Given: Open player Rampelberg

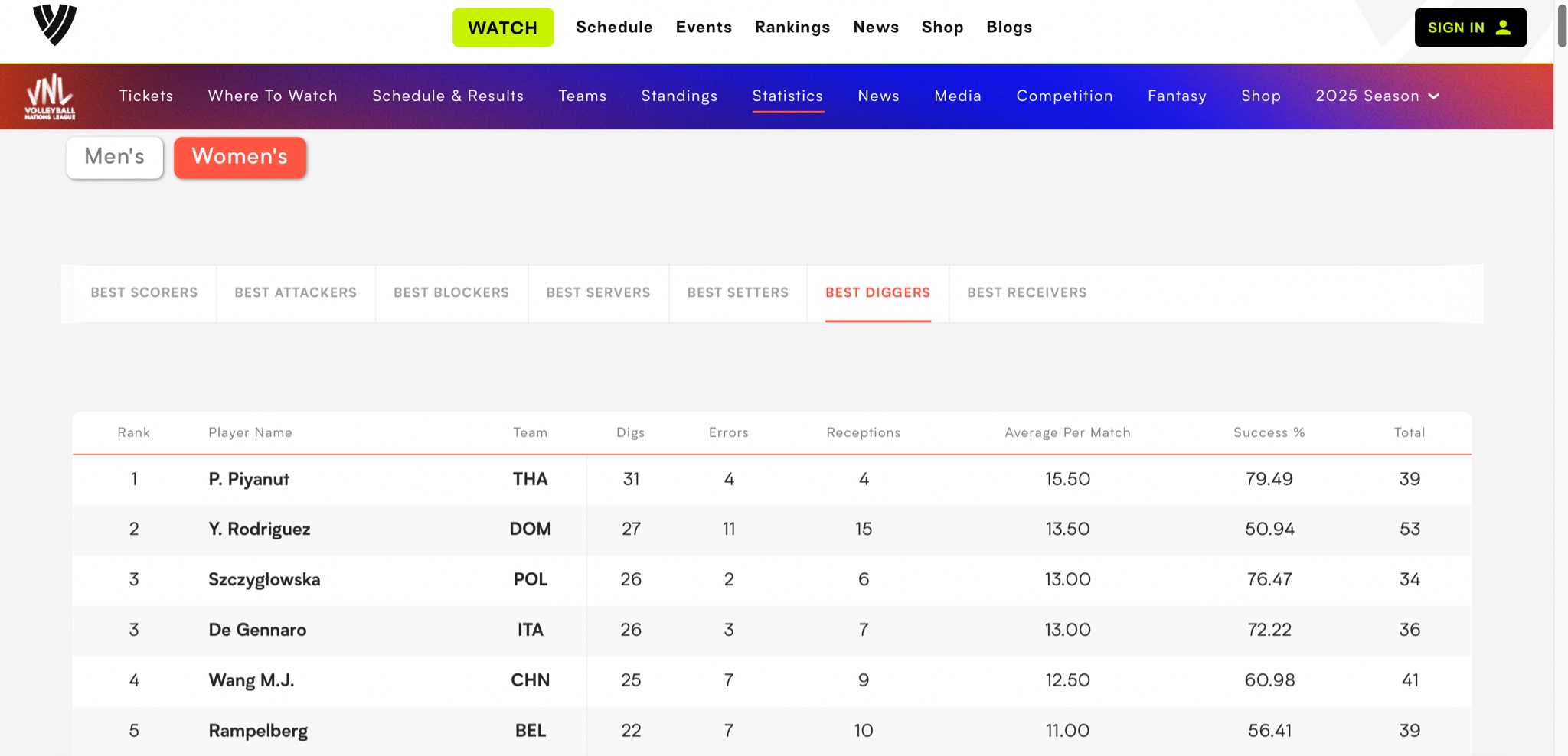Looking at the screenshot, I should click(258, 731).
